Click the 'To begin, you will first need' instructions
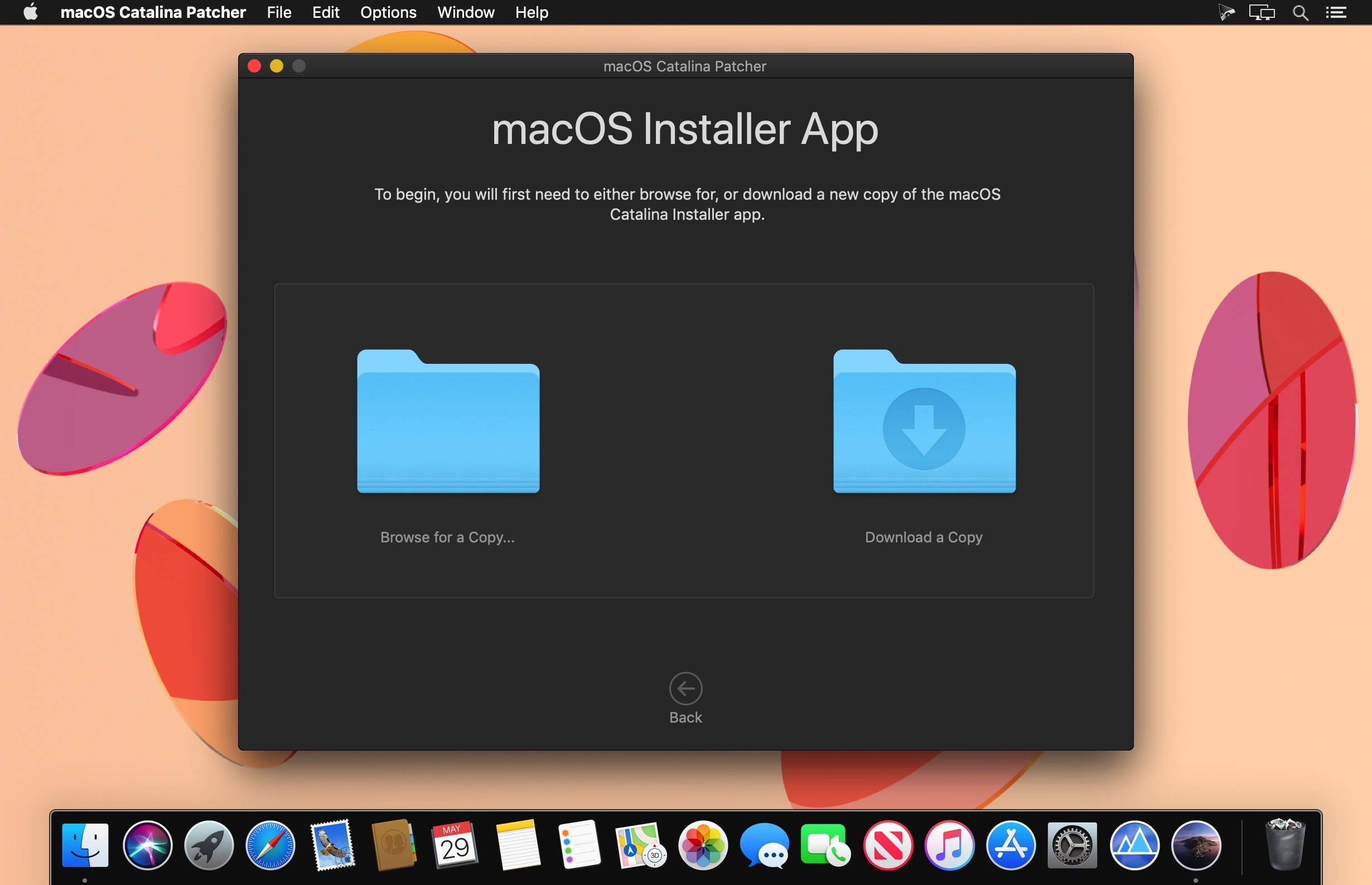Viewport: 1372px width, 885px height. 687,204
